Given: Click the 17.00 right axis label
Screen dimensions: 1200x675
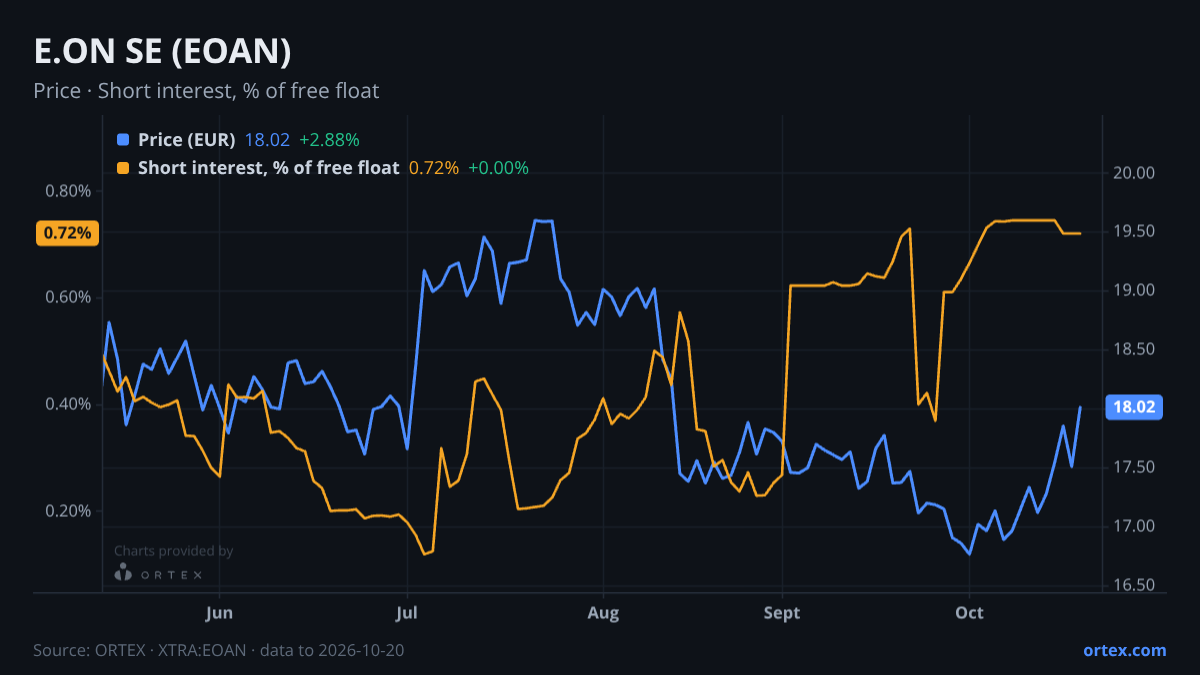Looking at the screenshot, I should 1133,526.
